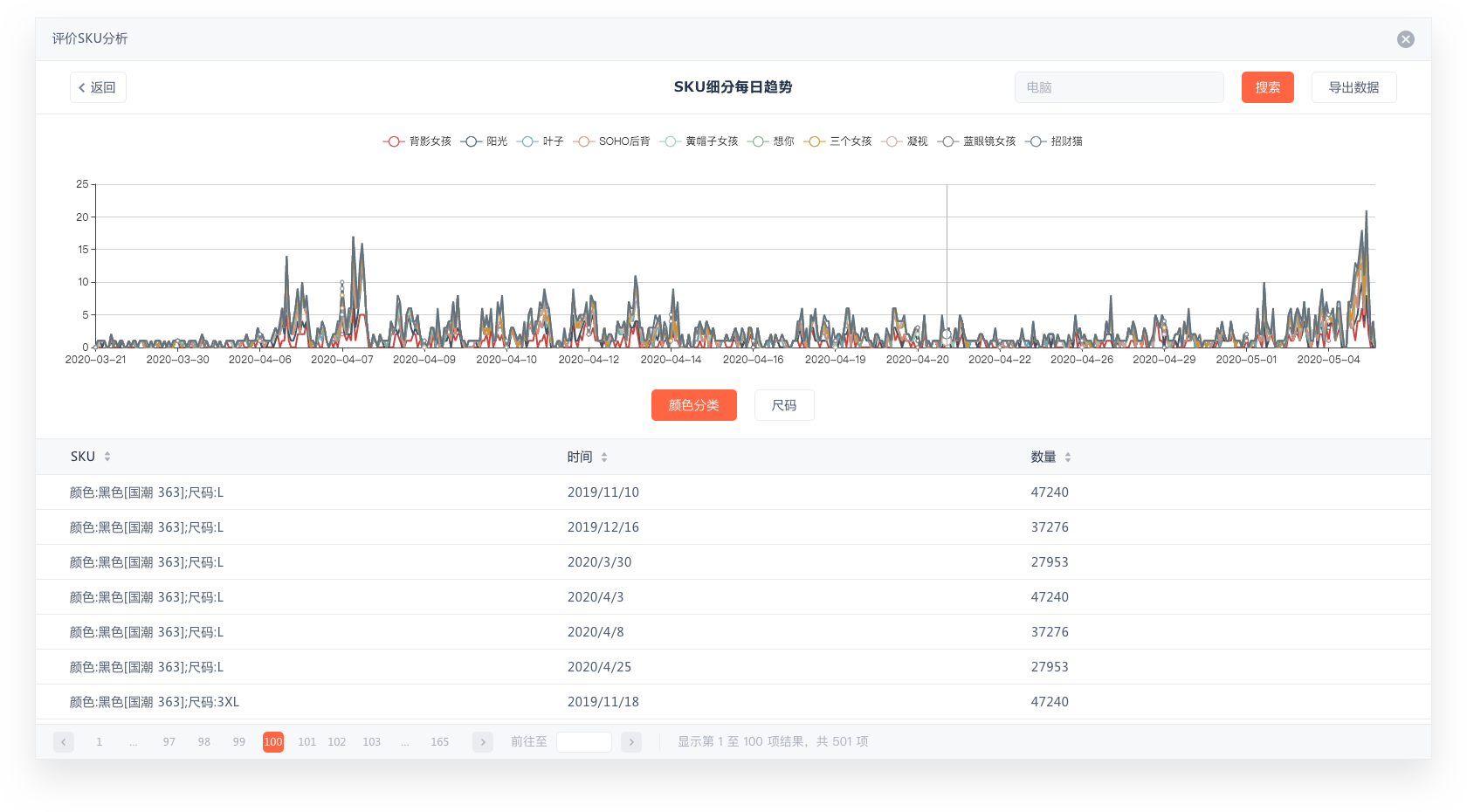
Task: Select the 2020/4/25 date cell
Action: 599,667
